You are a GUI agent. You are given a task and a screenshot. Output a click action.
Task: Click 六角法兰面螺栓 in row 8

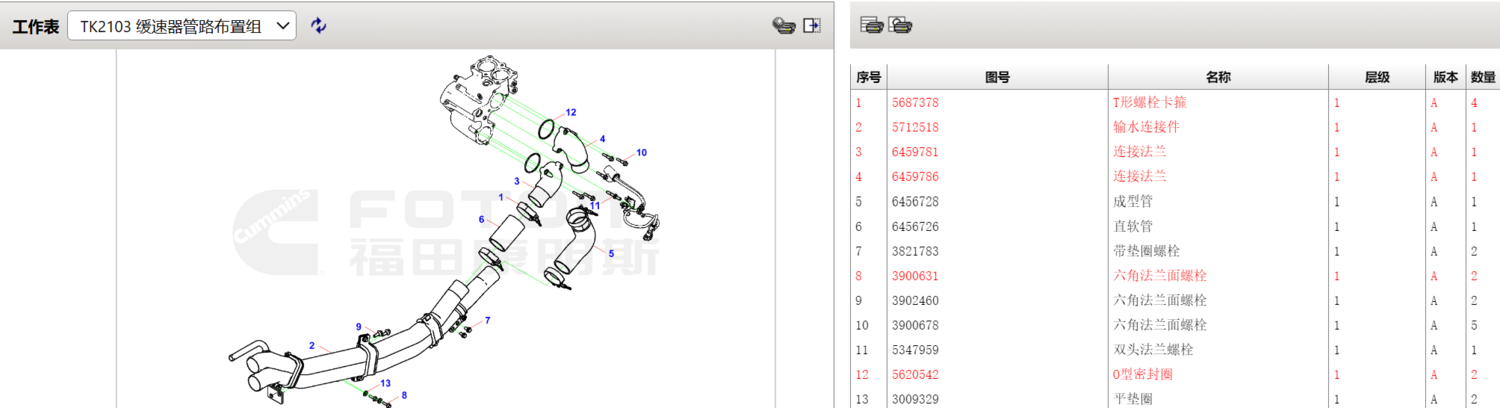[x=1160, y=276]
